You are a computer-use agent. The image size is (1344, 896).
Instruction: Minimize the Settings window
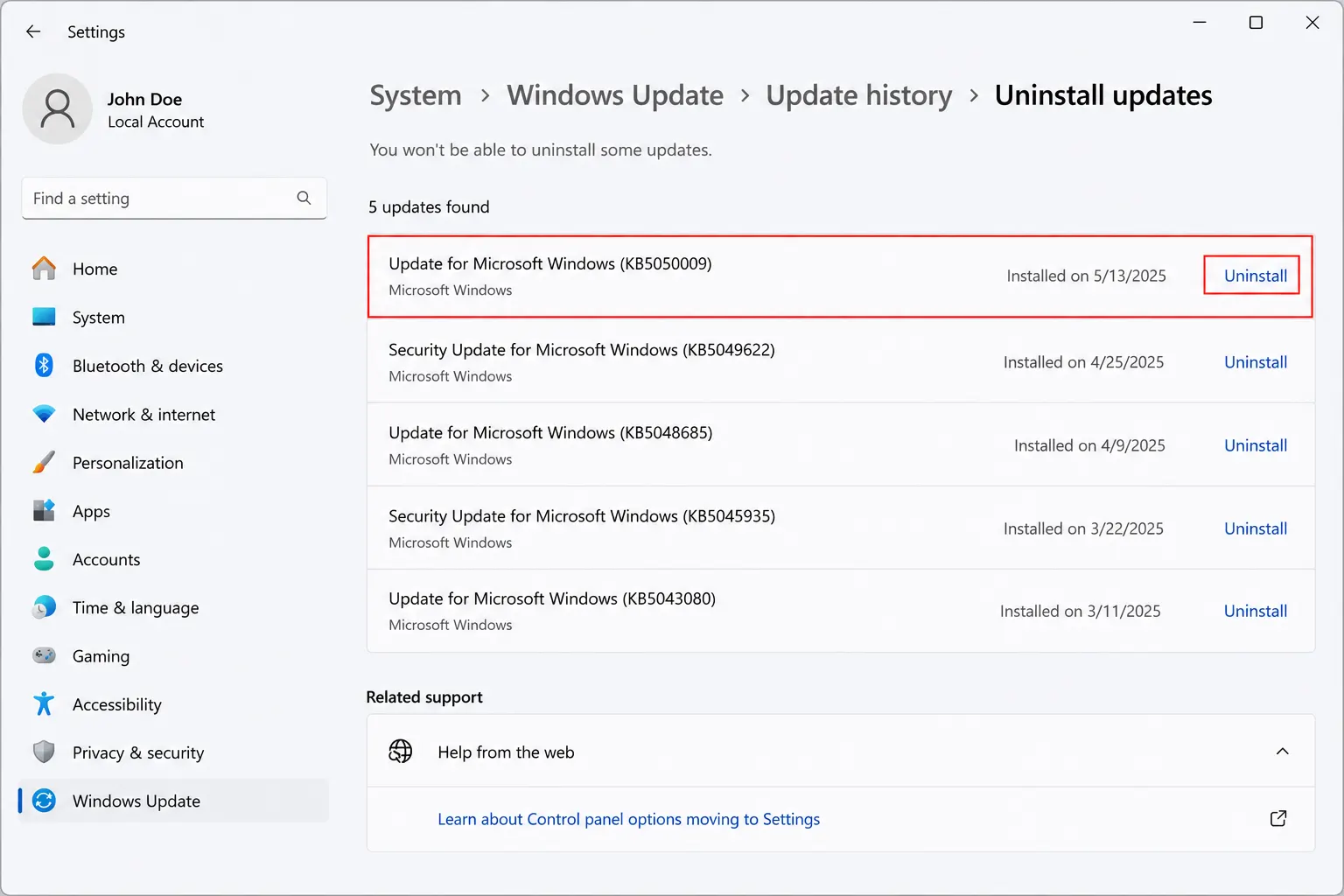point(1200,23)
